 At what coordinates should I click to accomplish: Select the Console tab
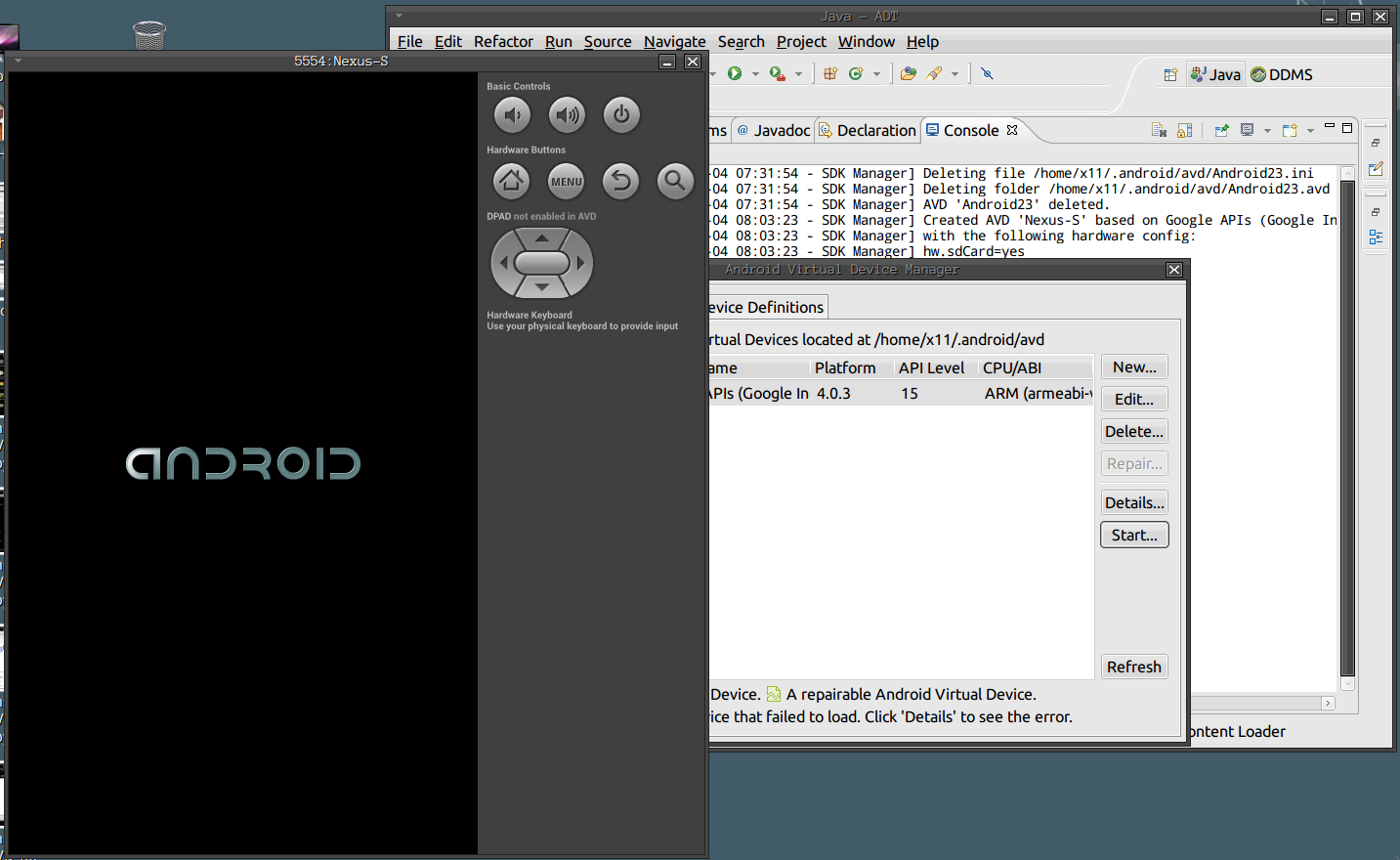[971, 130]
